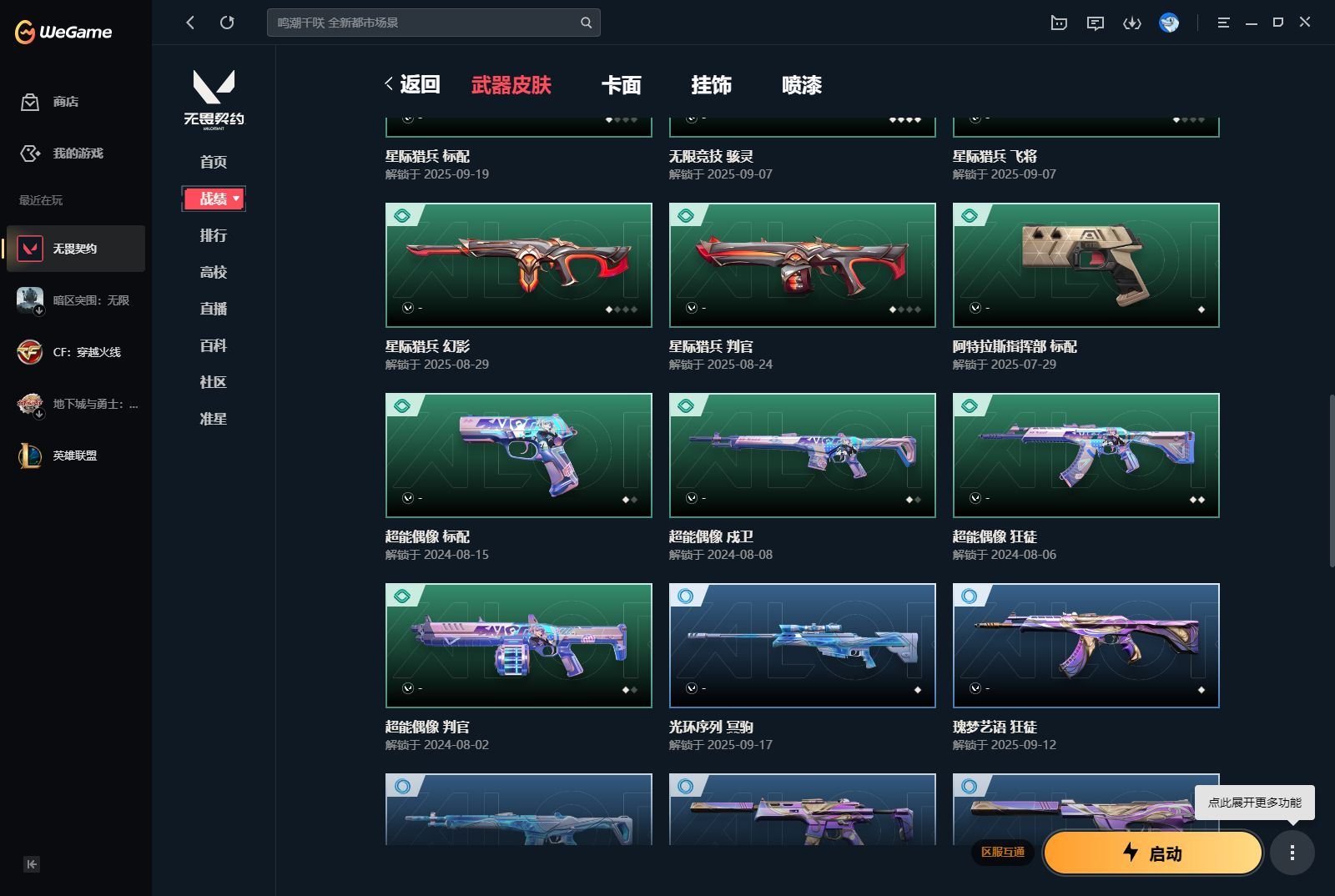This screenshot has height=896, width=1335.
Task: Open the message/chat icon in the title bar
Action: (x=1096, y=23)
